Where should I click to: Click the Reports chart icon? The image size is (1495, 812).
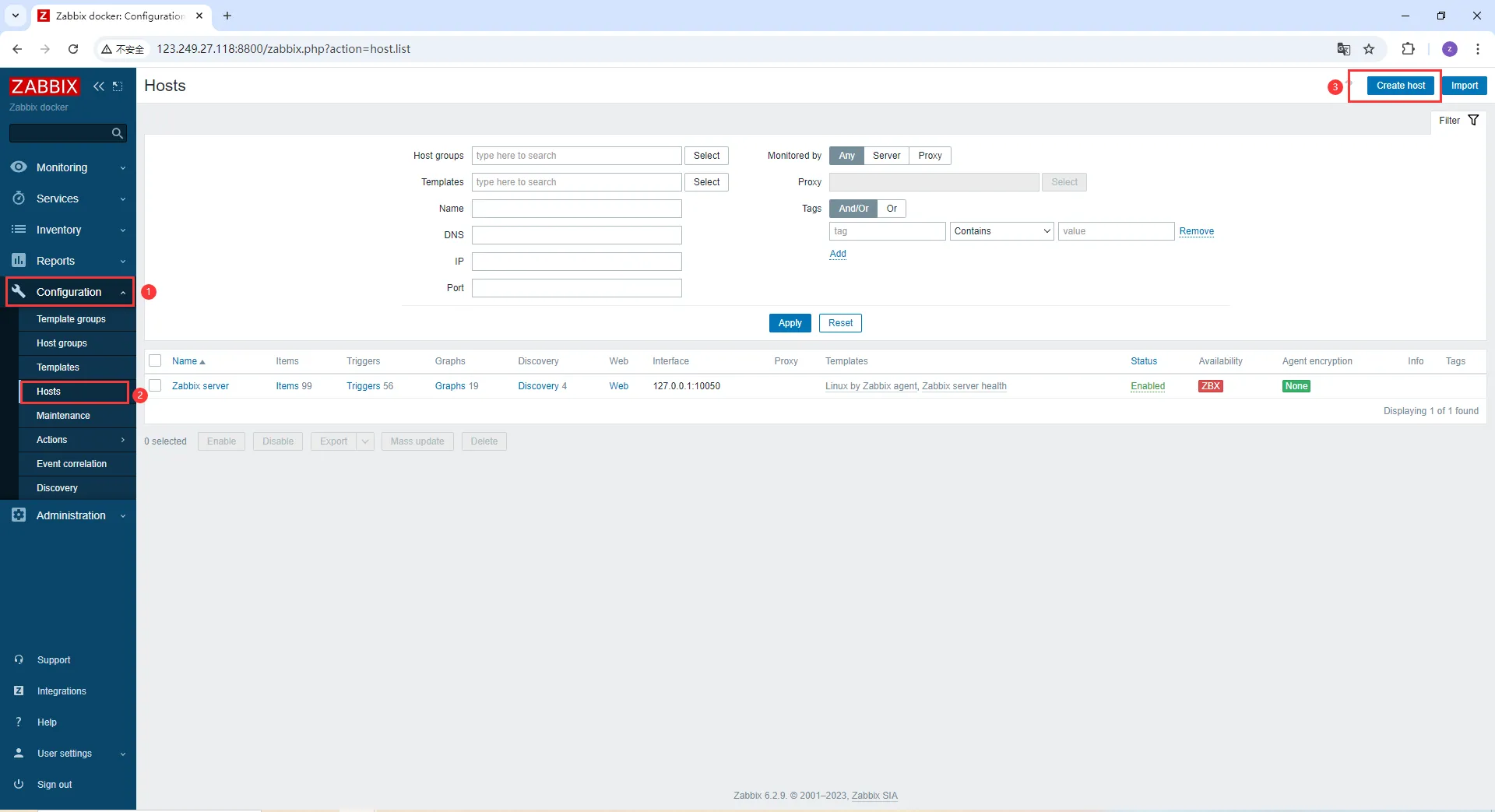coord(19,261)
